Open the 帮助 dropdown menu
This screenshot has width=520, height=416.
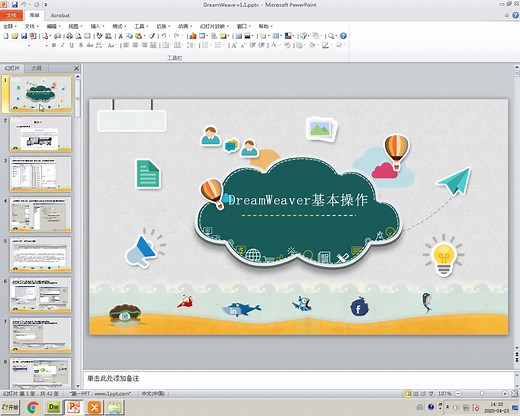coord(265,26)
